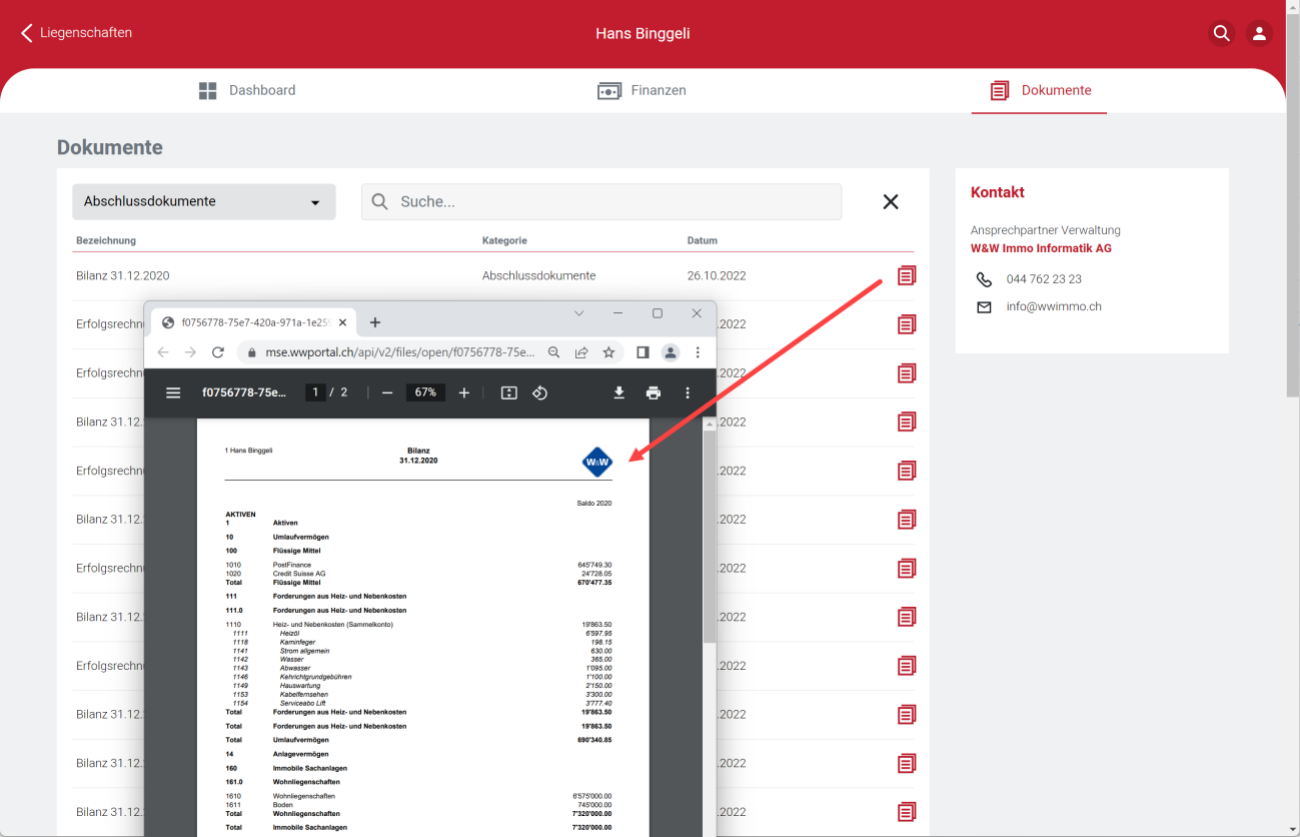
Task: Click the browser profile avatar in the popup window
Action: tap(670, 352)
